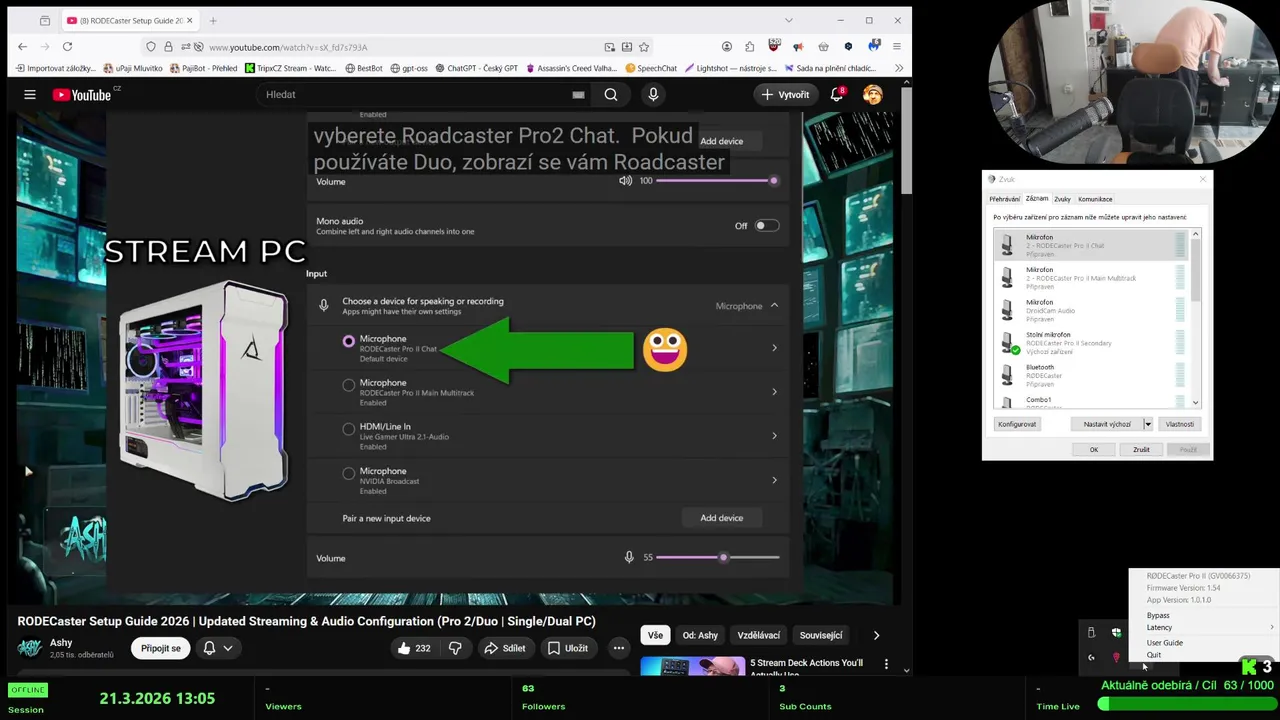Open the SpeechChat bookmark
Screen dimensions: 1280x720
[x=651, y=68]
